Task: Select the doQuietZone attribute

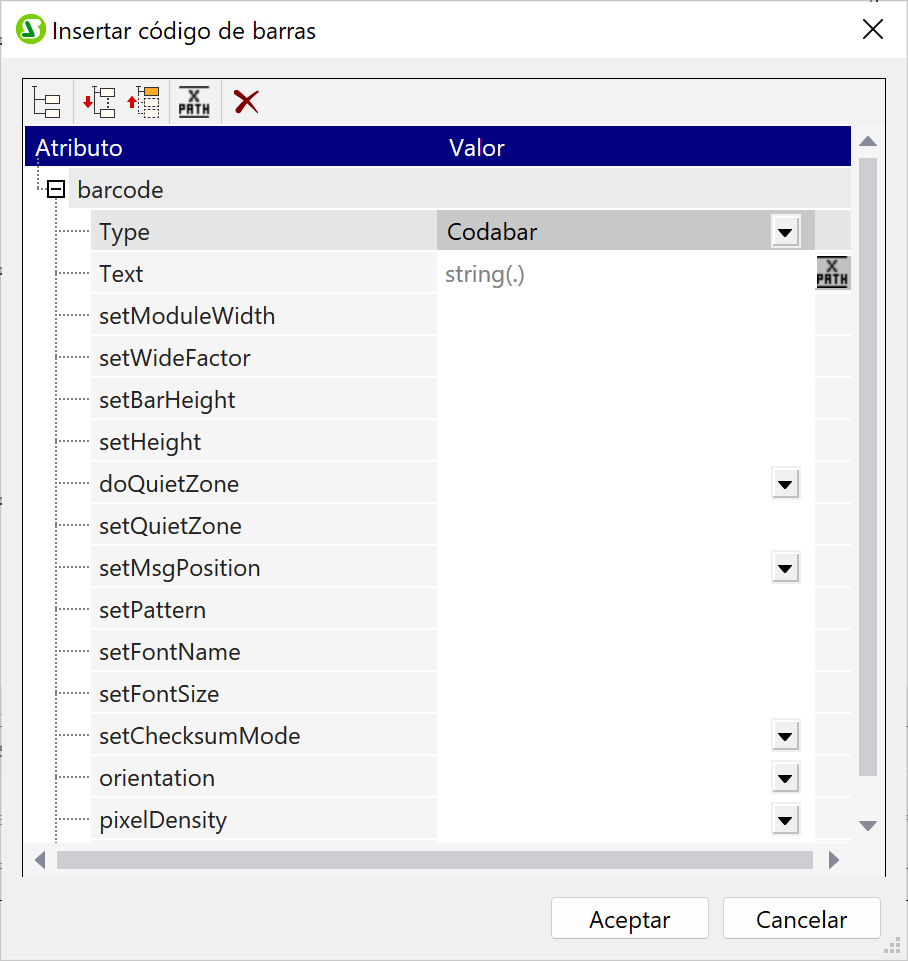Action: tap(264, 484)
